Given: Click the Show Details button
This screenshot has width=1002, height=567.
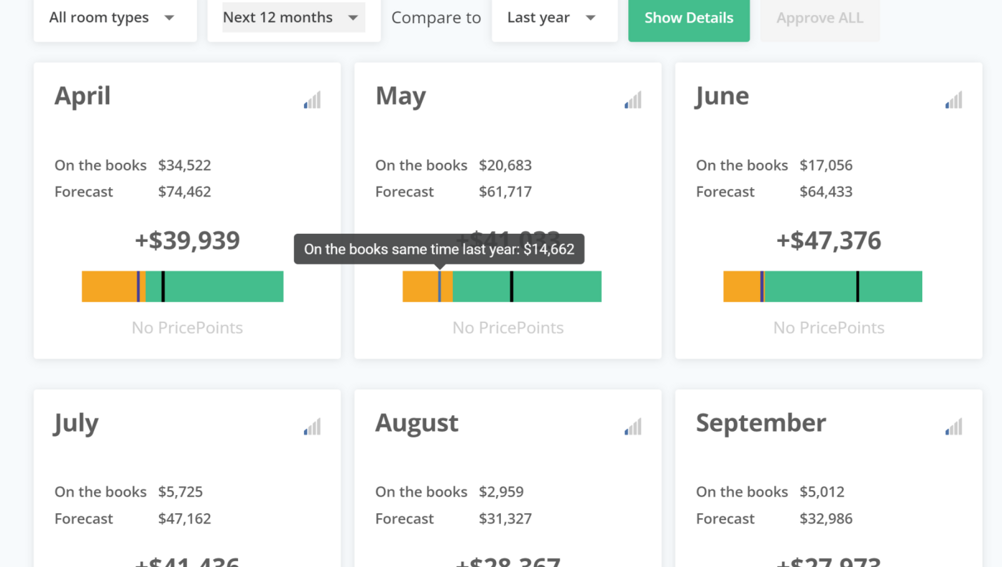Looking at the screenshot, I should (688, 18).
